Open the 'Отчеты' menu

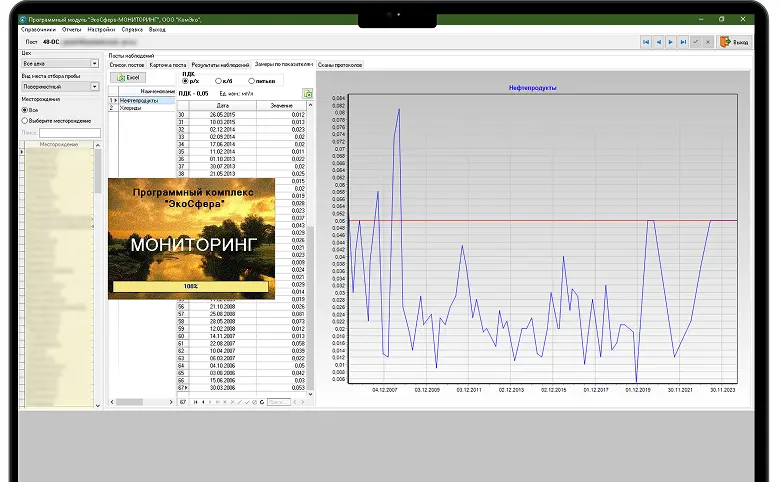click(x=71, y=30)
